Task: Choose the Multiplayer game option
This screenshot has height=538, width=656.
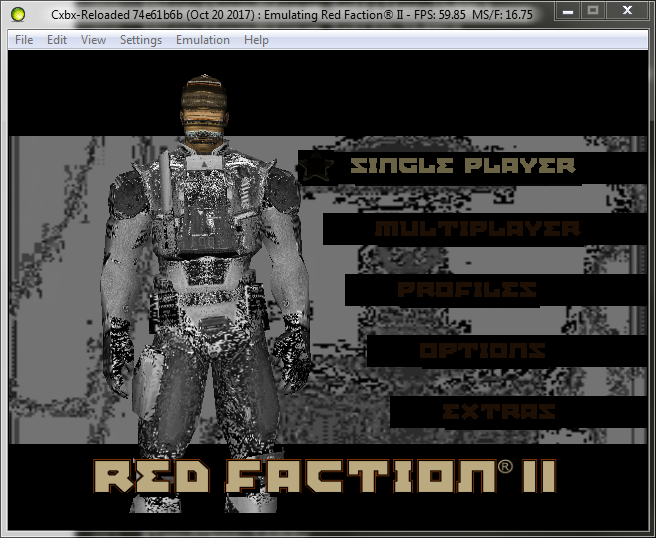Action: point(477,229)
